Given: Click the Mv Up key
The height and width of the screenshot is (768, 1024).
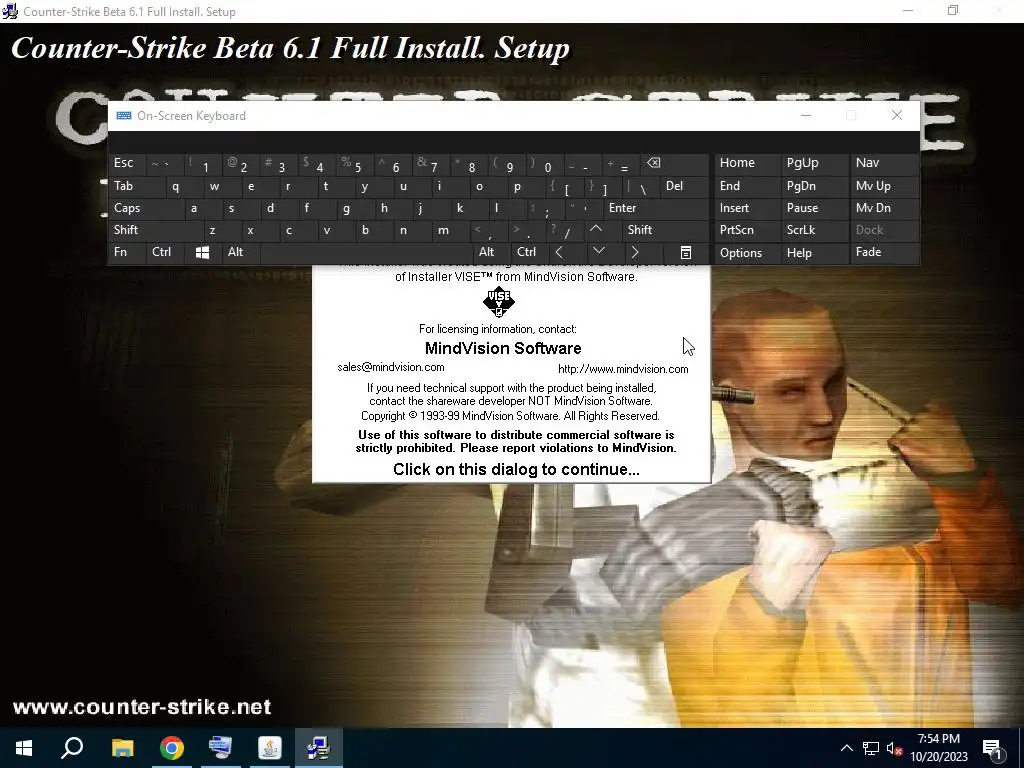Looking at the screenshot, I should 884,186.
